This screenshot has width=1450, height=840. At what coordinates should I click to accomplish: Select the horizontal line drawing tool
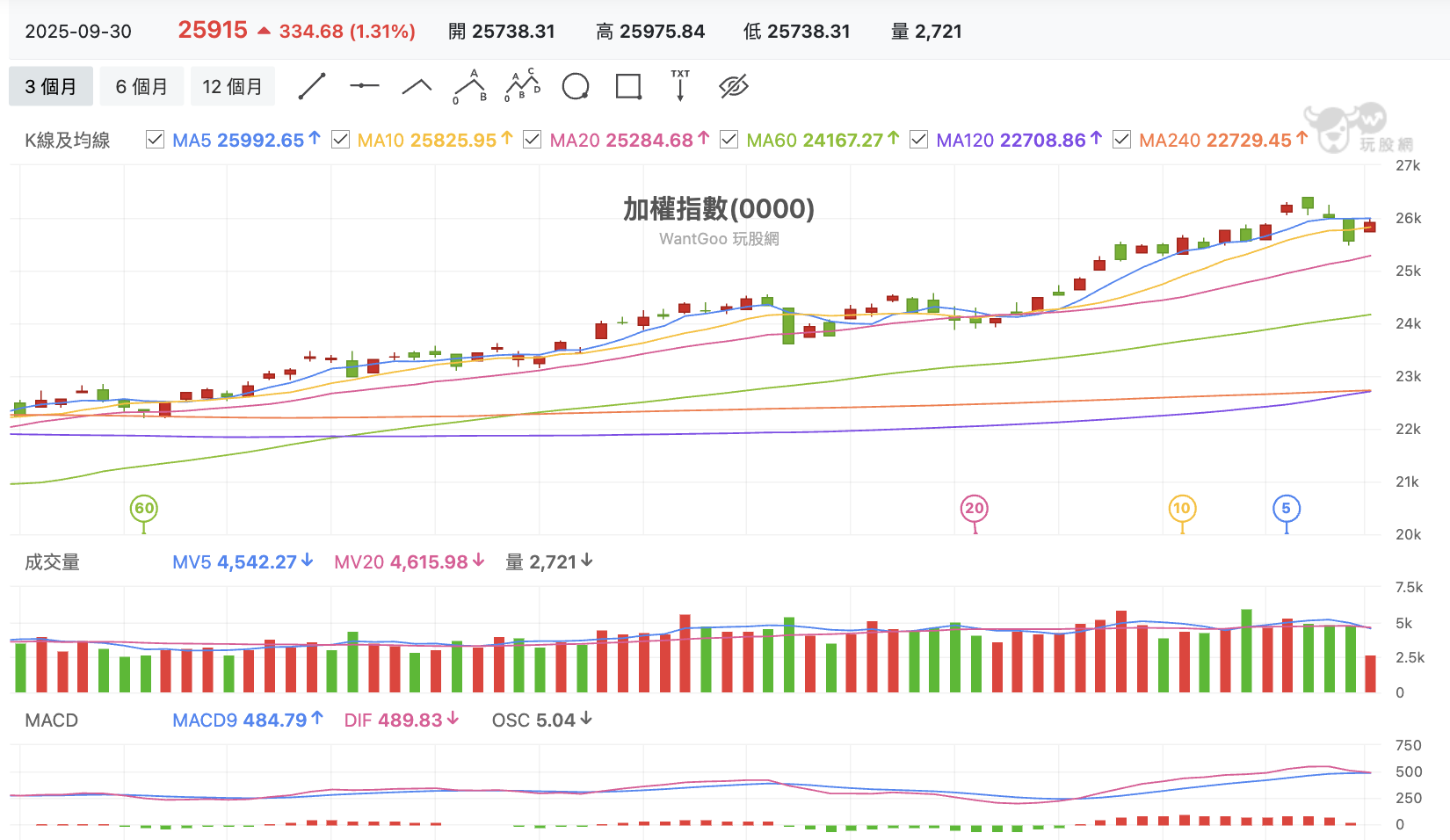pyautogui.click(x=364, y=86)
